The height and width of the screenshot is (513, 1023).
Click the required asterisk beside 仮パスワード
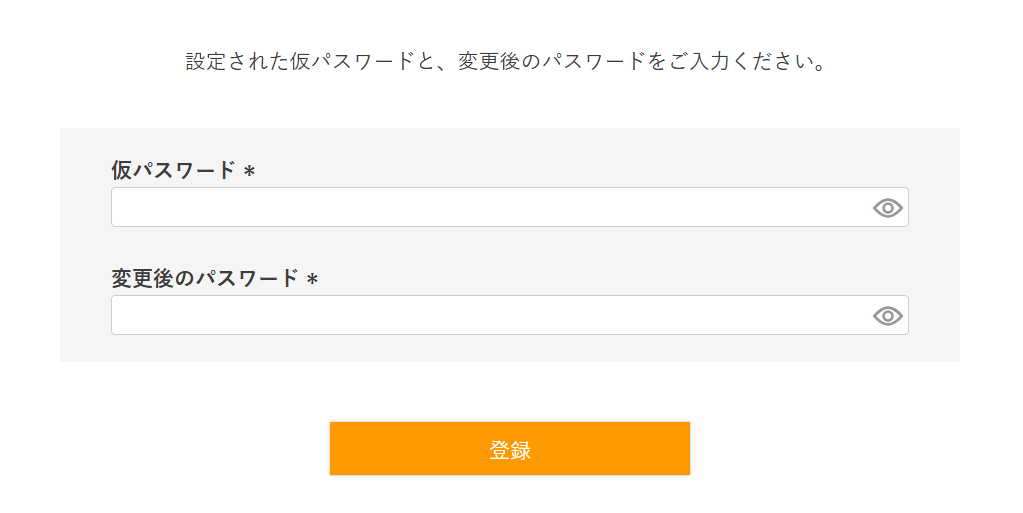(250, 172)
